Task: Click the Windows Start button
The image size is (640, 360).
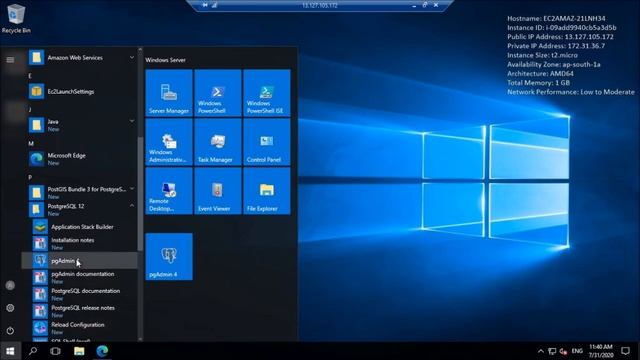Action: pyautogui.click(x=10, y=351)
